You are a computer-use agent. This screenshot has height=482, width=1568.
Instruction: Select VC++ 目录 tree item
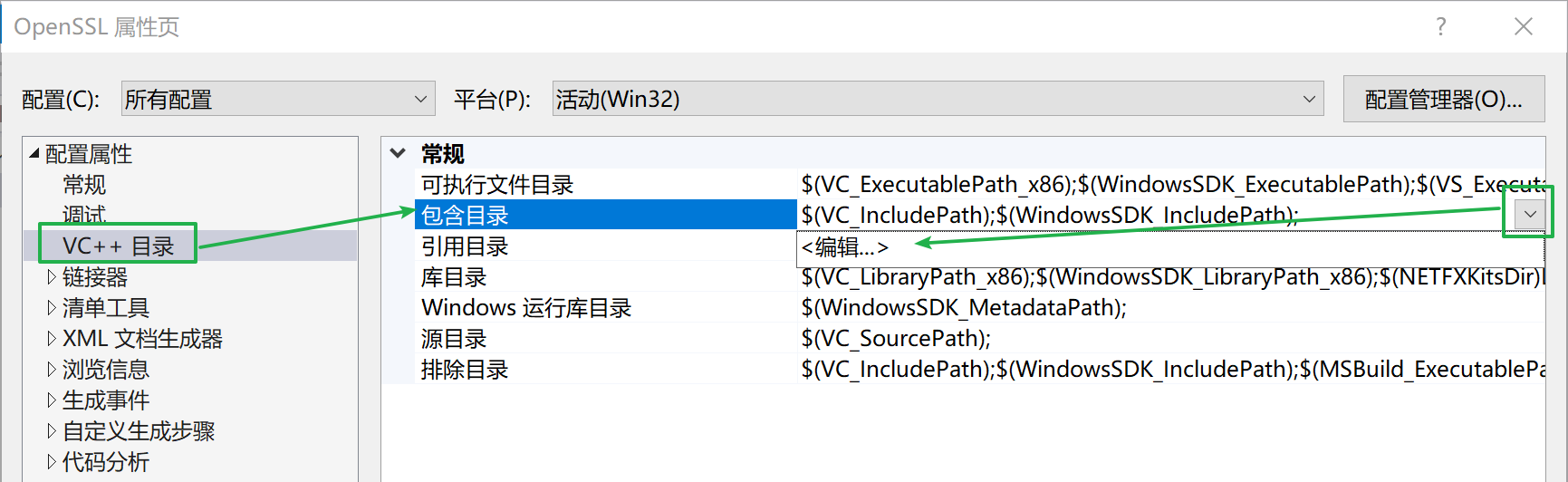[118, 246]
